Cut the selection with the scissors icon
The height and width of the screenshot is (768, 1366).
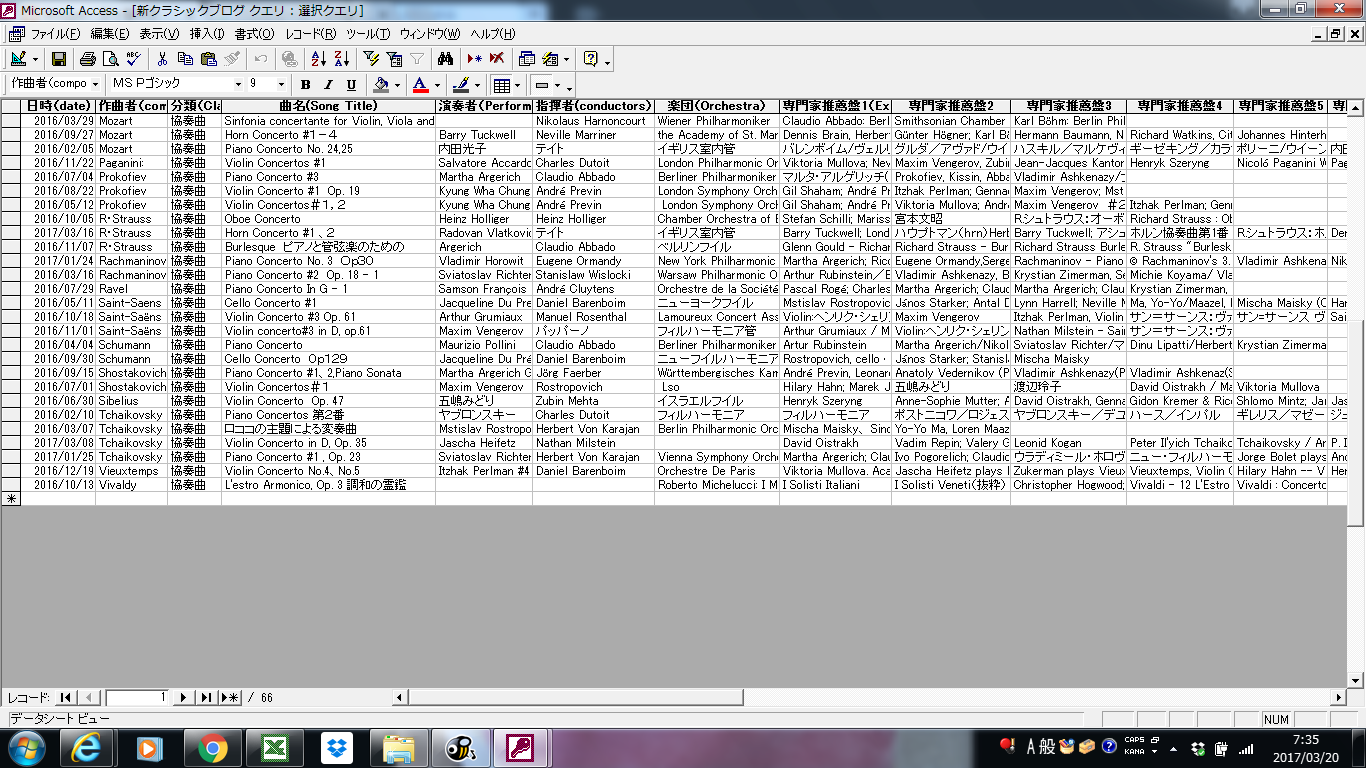point(162,59)
